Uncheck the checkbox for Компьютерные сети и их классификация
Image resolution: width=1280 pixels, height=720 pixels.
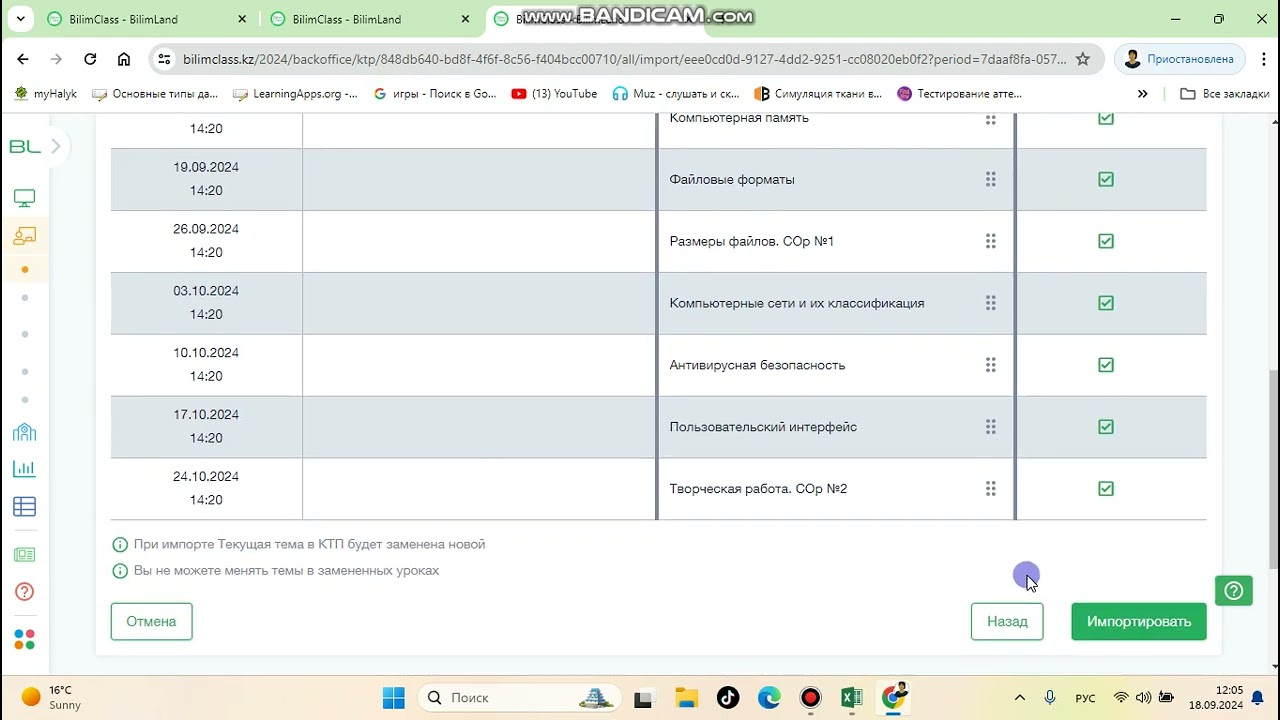1106,303
